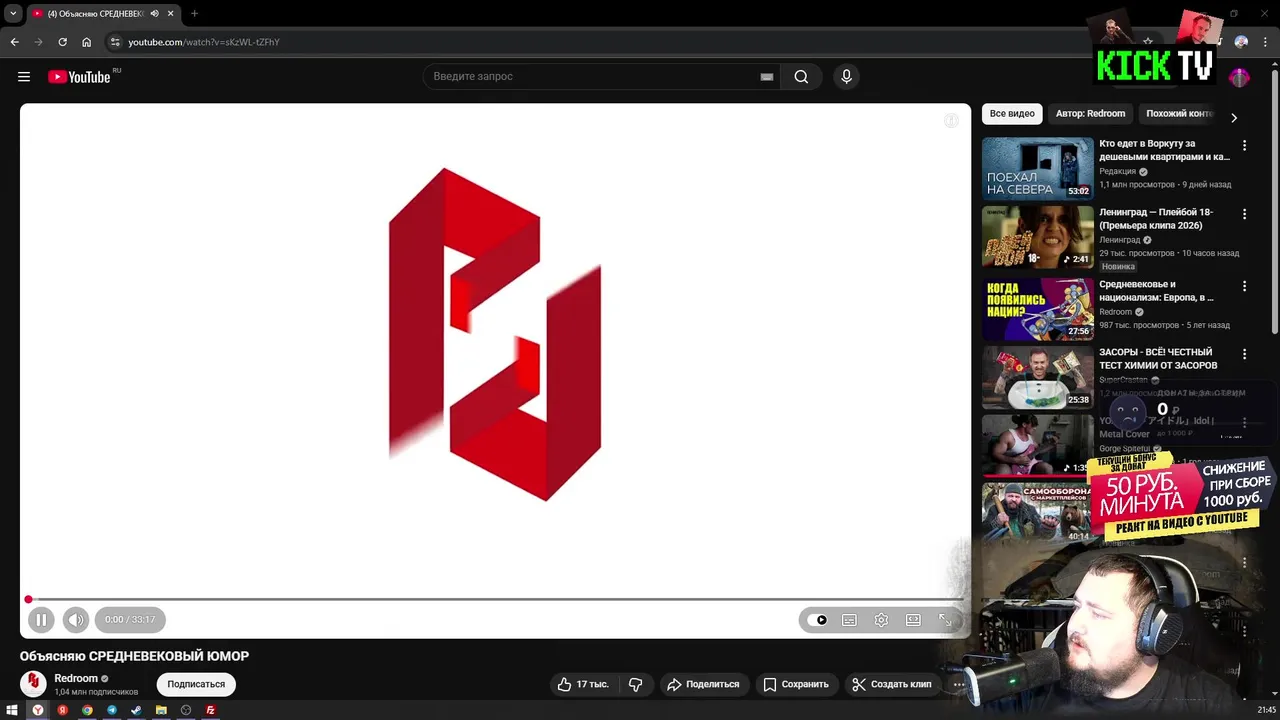The image size is (1280, 720).
Task: Open the tab search dropdown
Action: (x=13, y=13)
